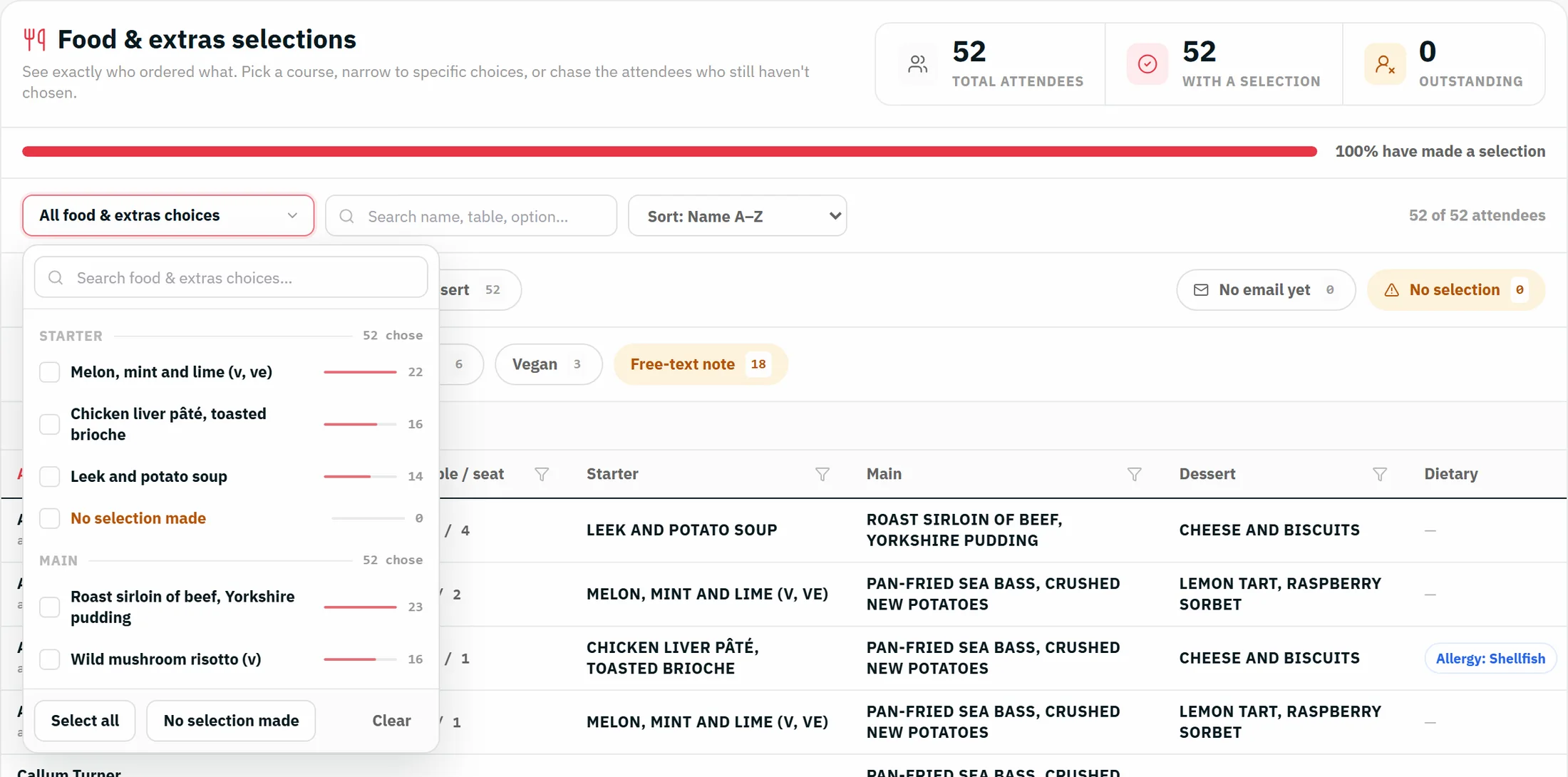Open the Starter column filter funnel
The image size is (1568, 777).
822,474
